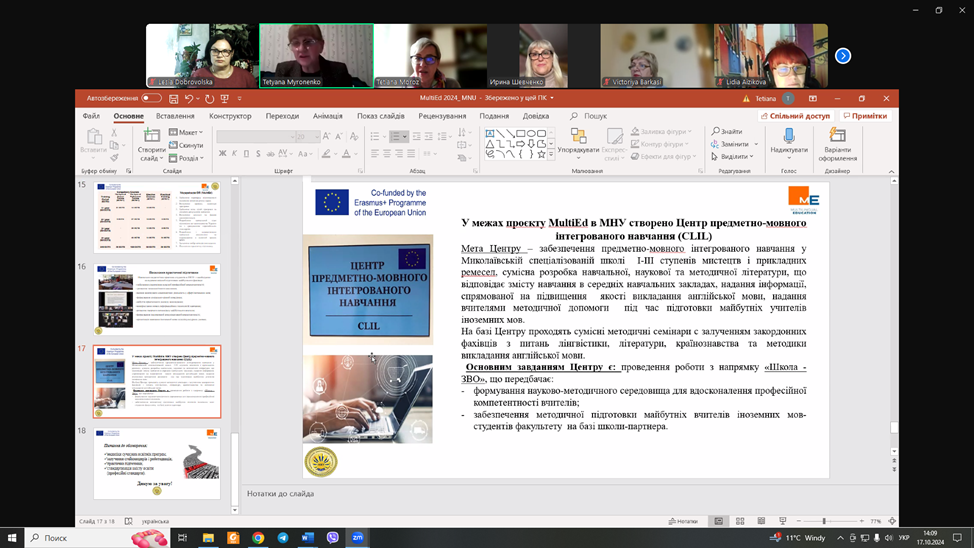Click the Примітки comments button
This screenshot has width=974, height=548.
coord(865,116)
